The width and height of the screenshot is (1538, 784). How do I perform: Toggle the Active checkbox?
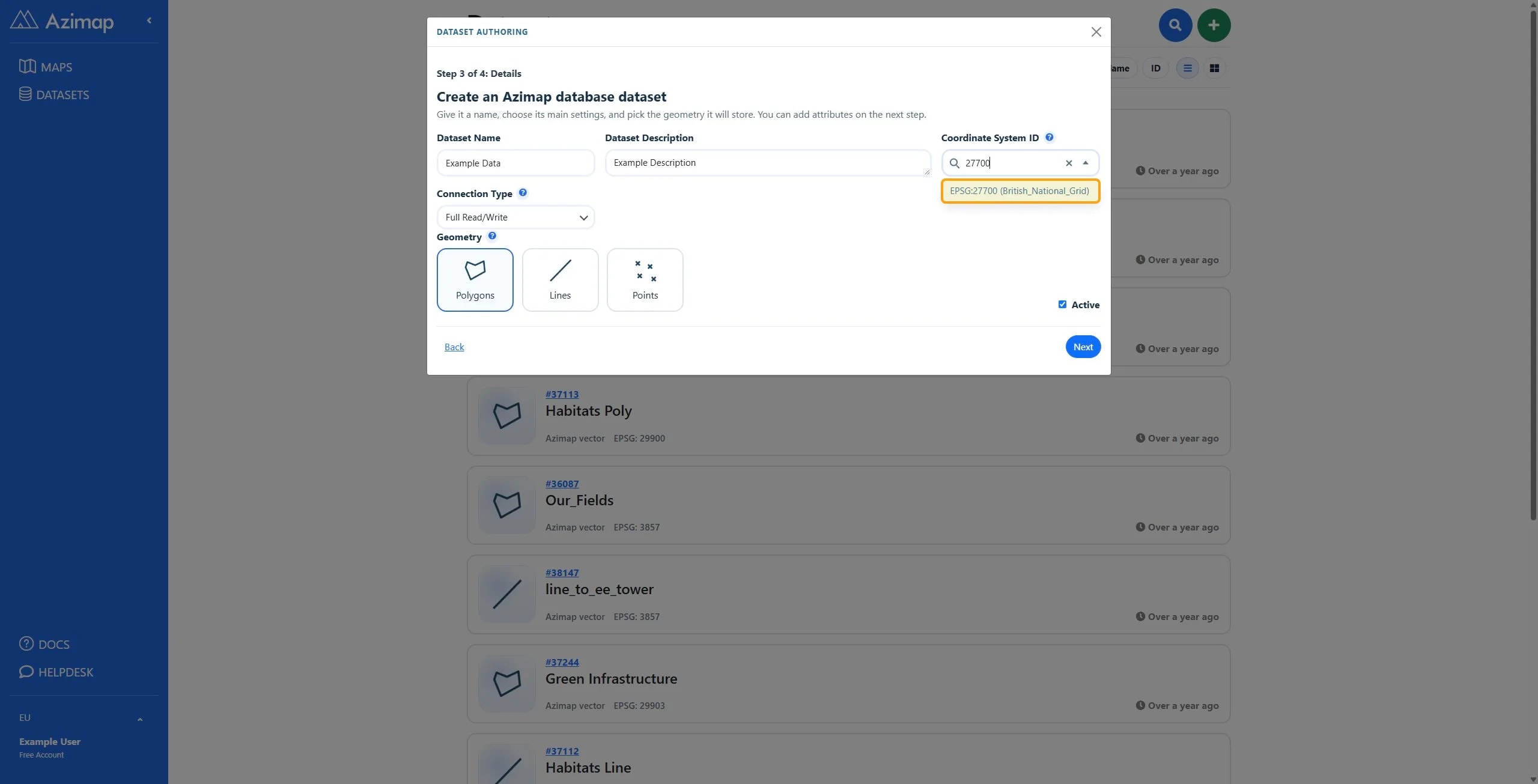[1062, 305]
